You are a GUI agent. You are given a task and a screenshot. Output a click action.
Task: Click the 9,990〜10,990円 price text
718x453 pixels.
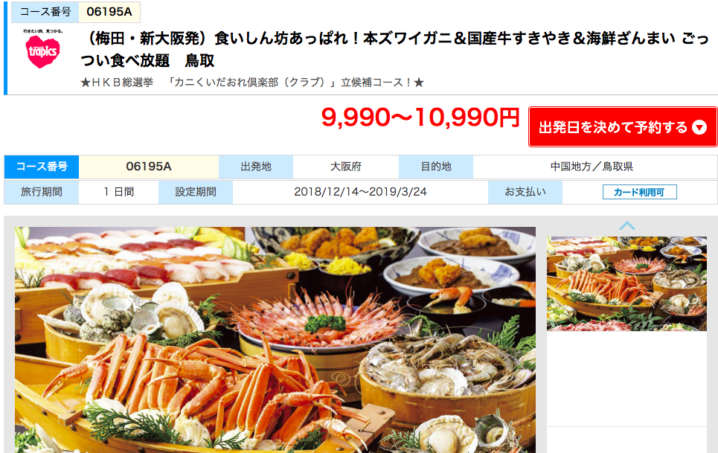pyautogui.click(x=420, y=118)
